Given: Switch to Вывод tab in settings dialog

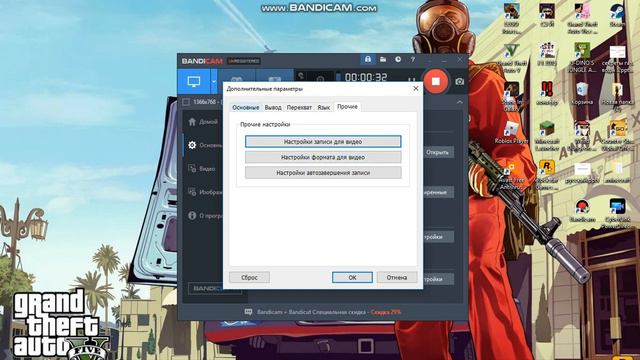Looking at the screenshot, I should [x=273, y=107].
